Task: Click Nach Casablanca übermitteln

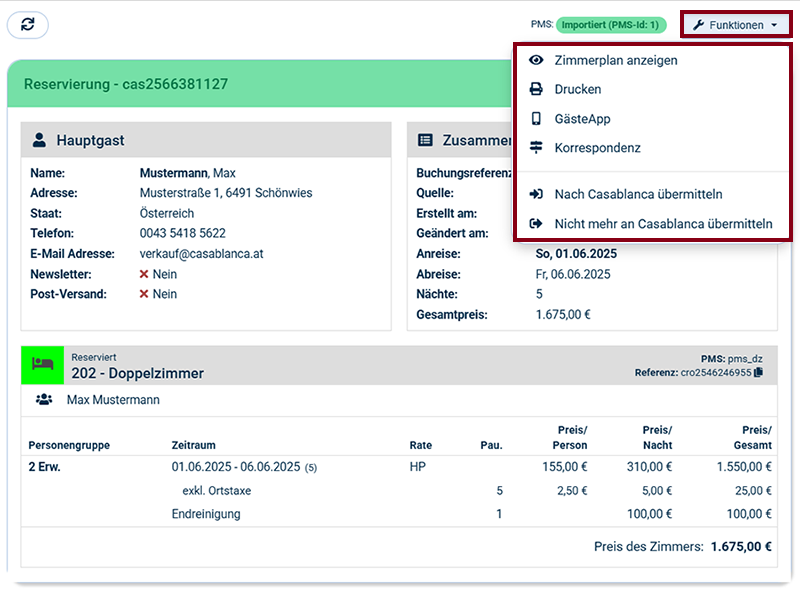Action: 638,194
